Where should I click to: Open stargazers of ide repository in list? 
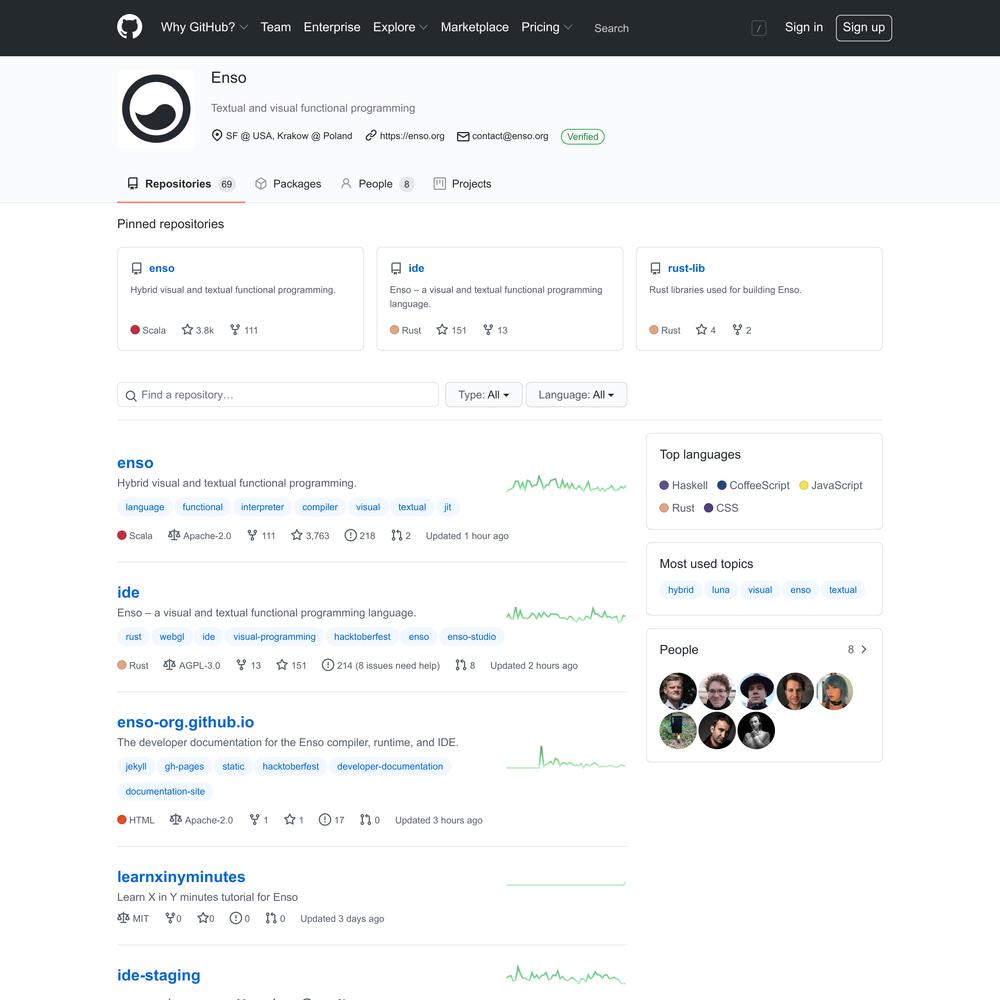click(291, 665)
